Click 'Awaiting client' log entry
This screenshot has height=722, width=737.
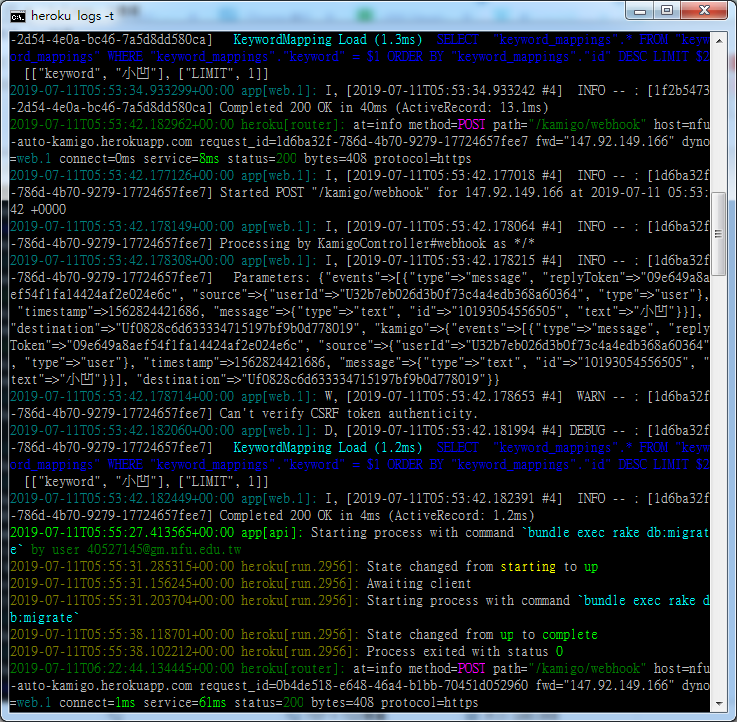pyautogui.click(x=419, y=584)
